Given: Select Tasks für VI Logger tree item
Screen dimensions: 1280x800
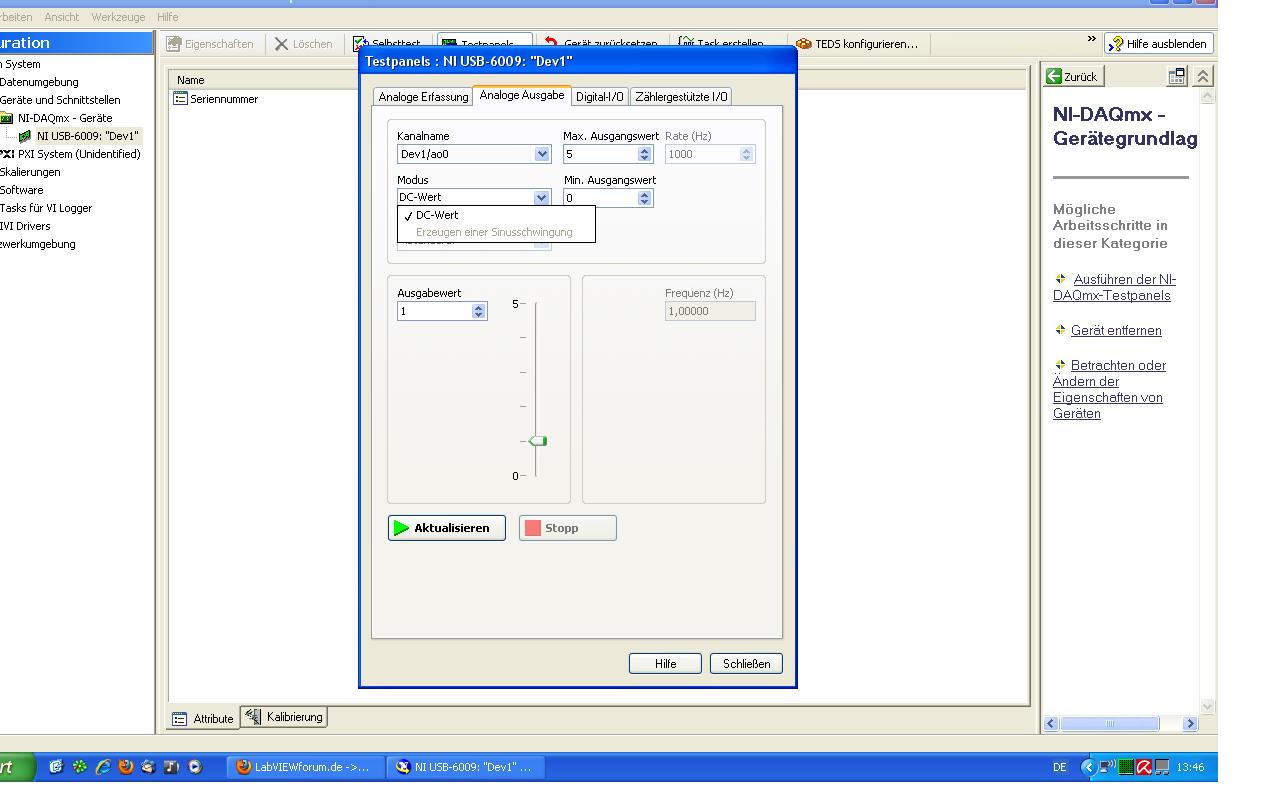Looking at the screenshot, I should point(46,208).
